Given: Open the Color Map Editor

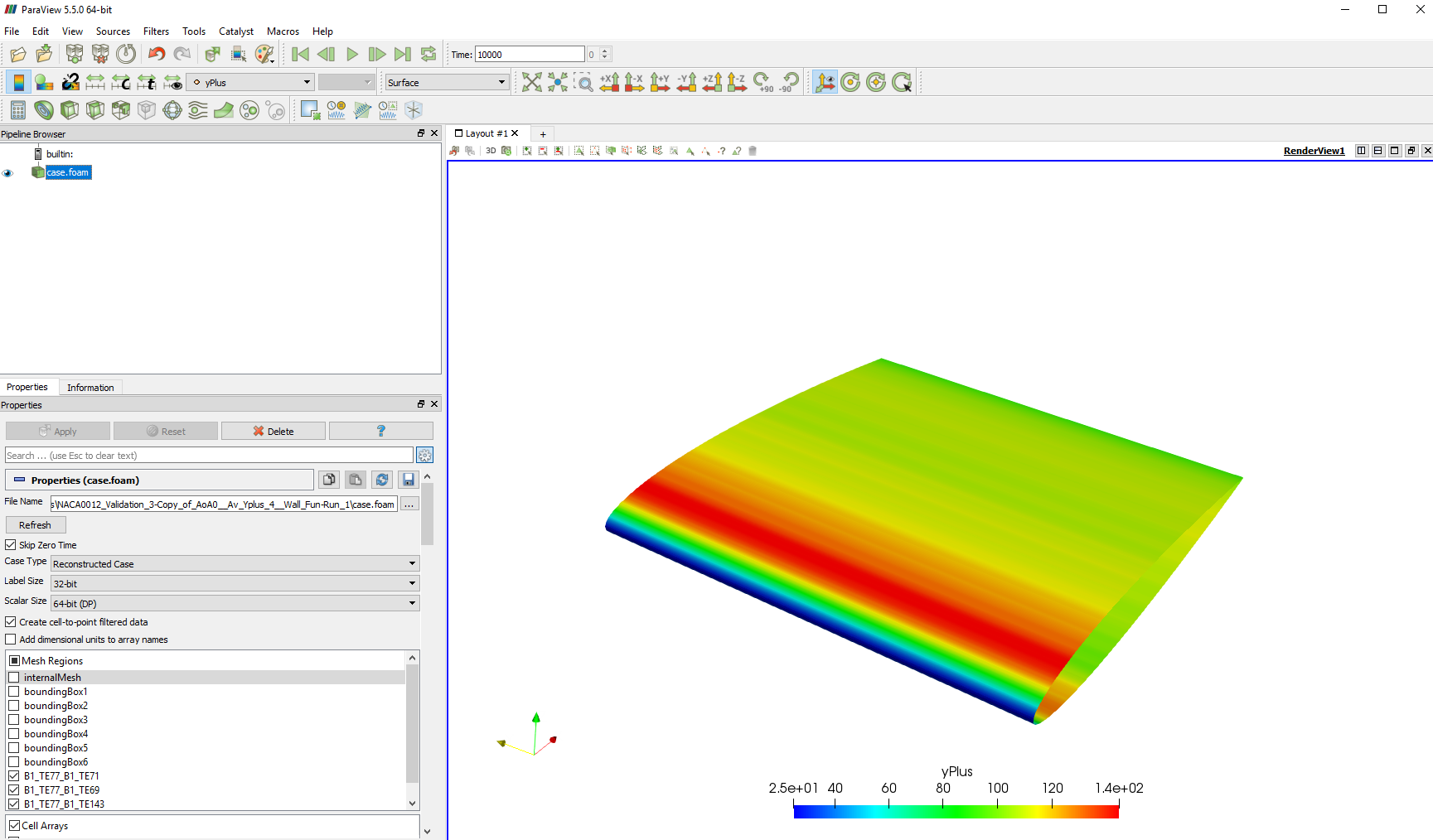Looking at the screenshot, I should (x=44, y=82).
